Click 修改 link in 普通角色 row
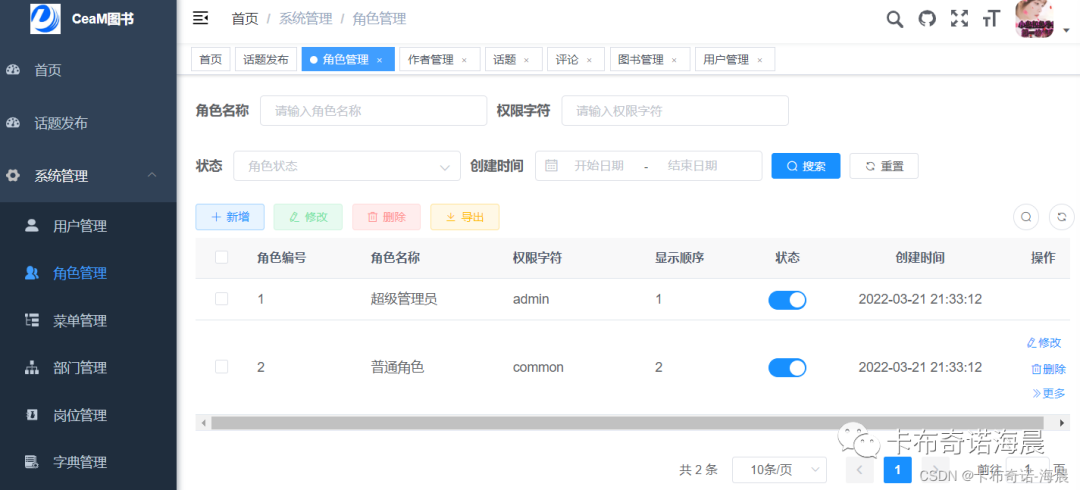Viewport: 1080px width, 490px height. [1044, 343]
